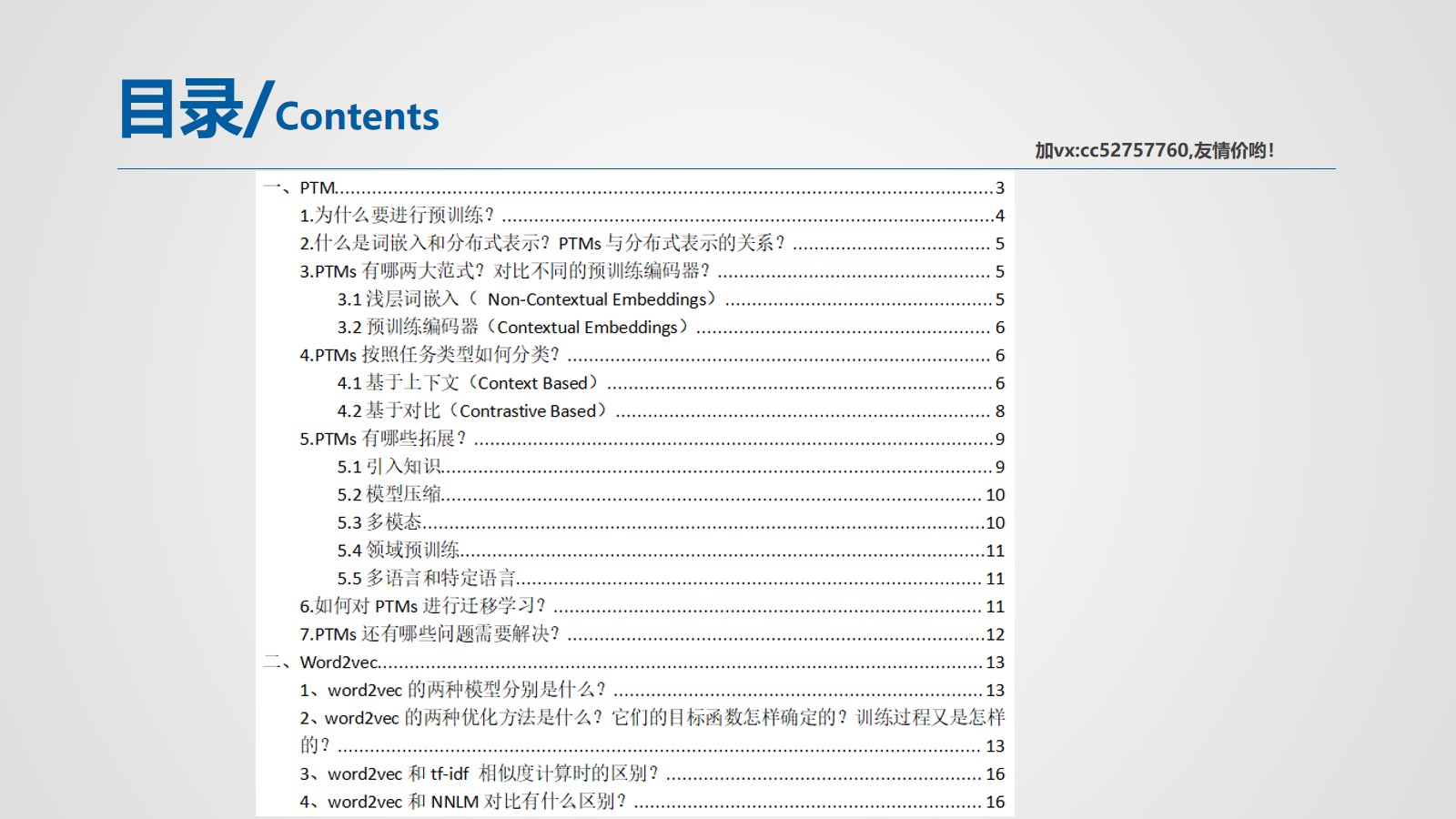Screen dimensions: 1456x819
Task: Select the entry '5.2 模型压缩'
Action: [671, 494]
